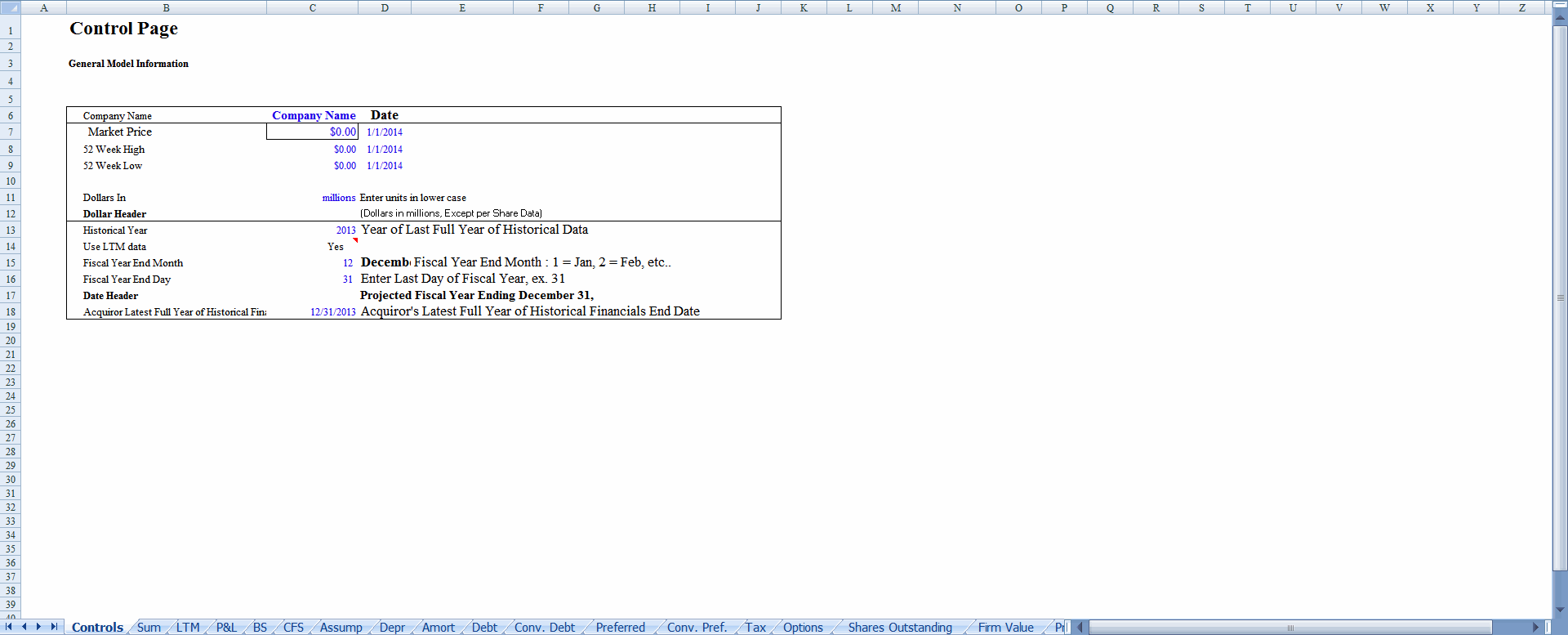Open the CFS sheet tab
Screen dimensions: 1568x635
(x=293, y=628)
